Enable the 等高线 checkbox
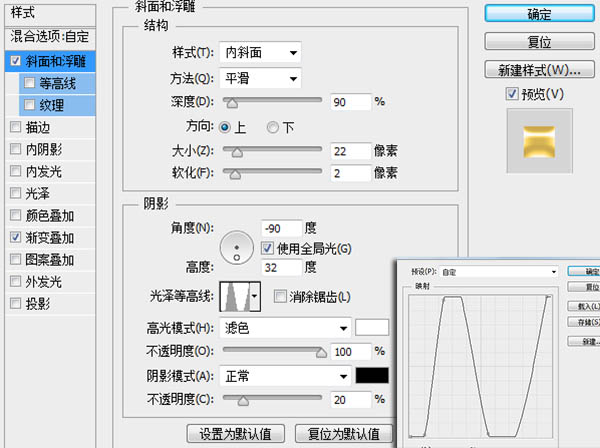600x448 pixels. pyautogui.click(x=29, y=83)
